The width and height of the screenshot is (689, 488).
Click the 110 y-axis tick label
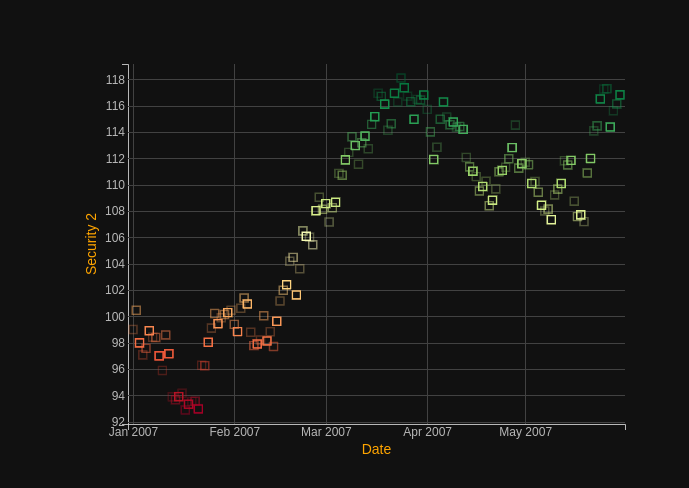(x=115, y=185)
